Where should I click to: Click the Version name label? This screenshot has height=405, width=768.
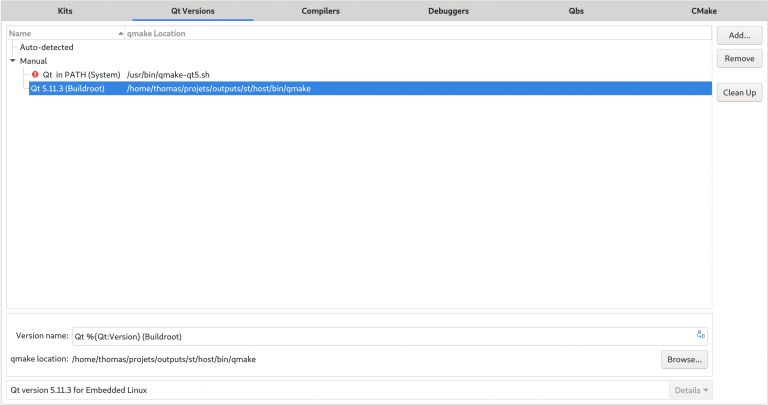(x=42, y=336)
